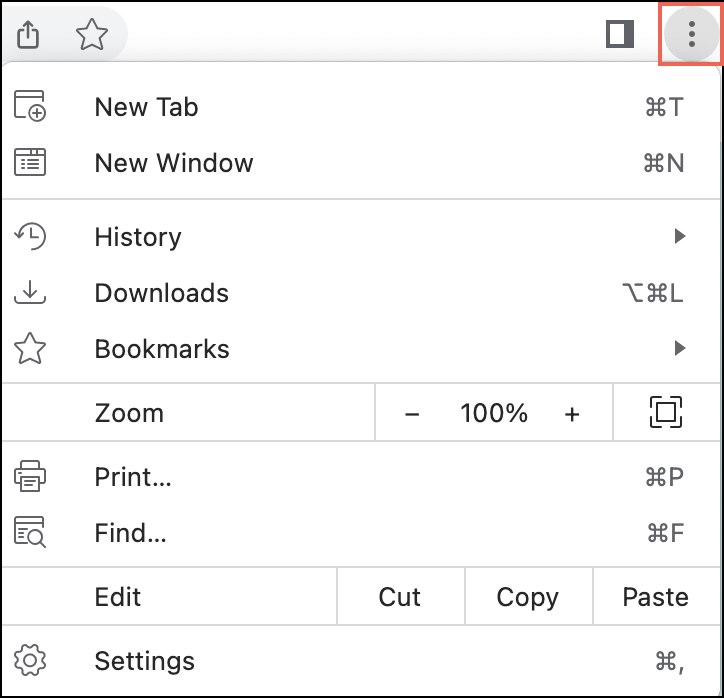Toggle full screen mode button
This screenshot has height=698, width=724.
click(665, 413)
